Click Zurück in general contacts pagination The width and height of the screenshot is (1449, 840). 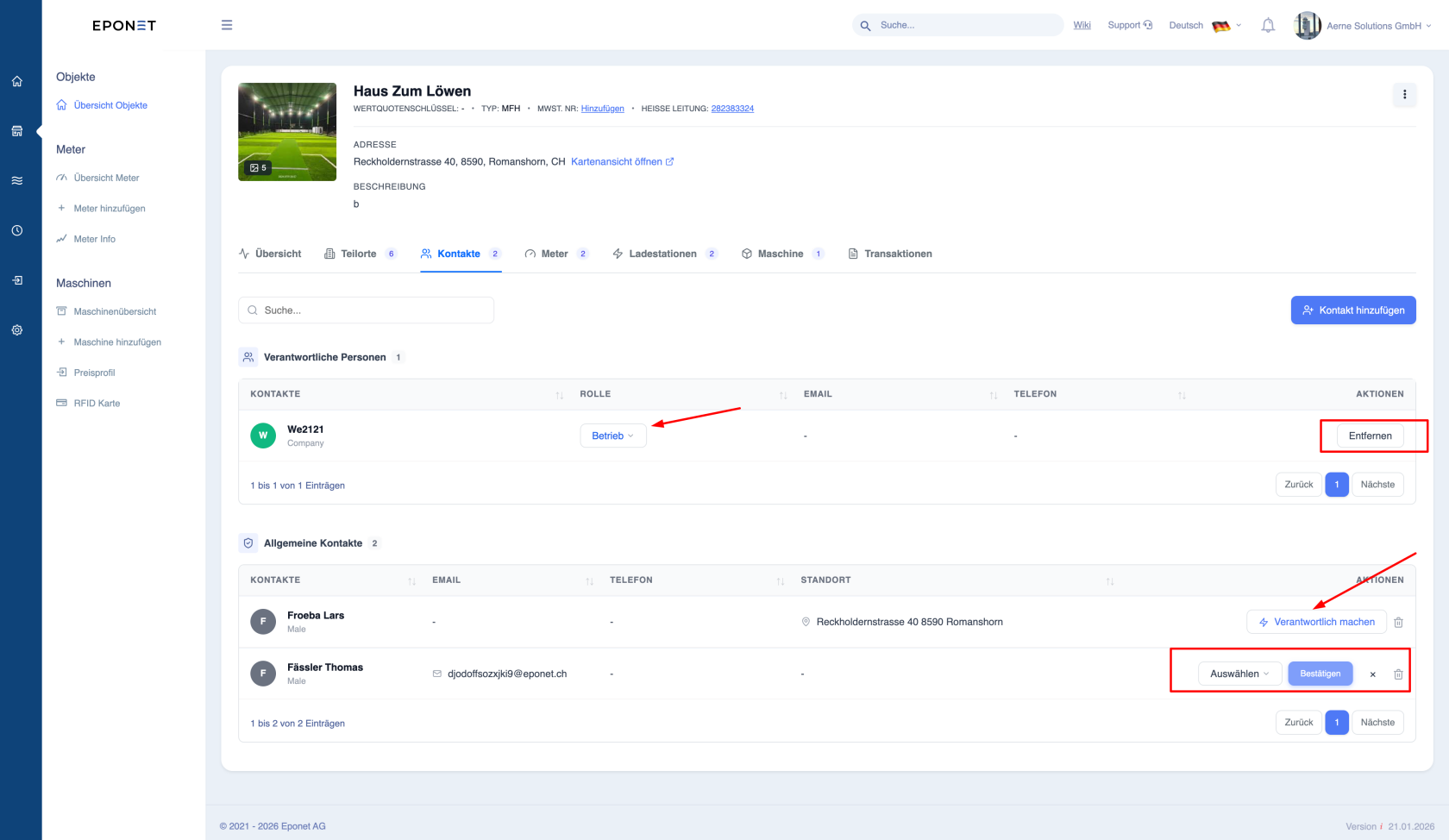pyautogui.click(x=1298, y=723)
